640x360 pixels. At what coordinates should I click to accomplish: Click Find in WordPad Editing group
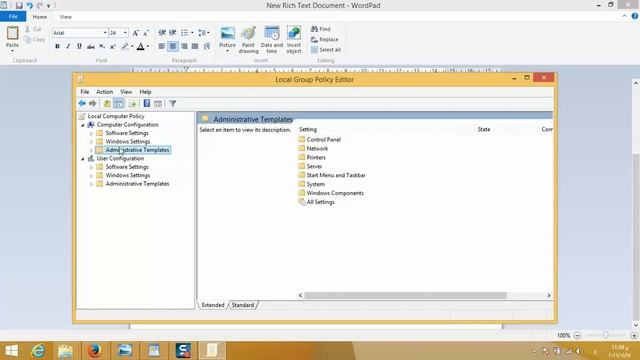pos(321,29)
